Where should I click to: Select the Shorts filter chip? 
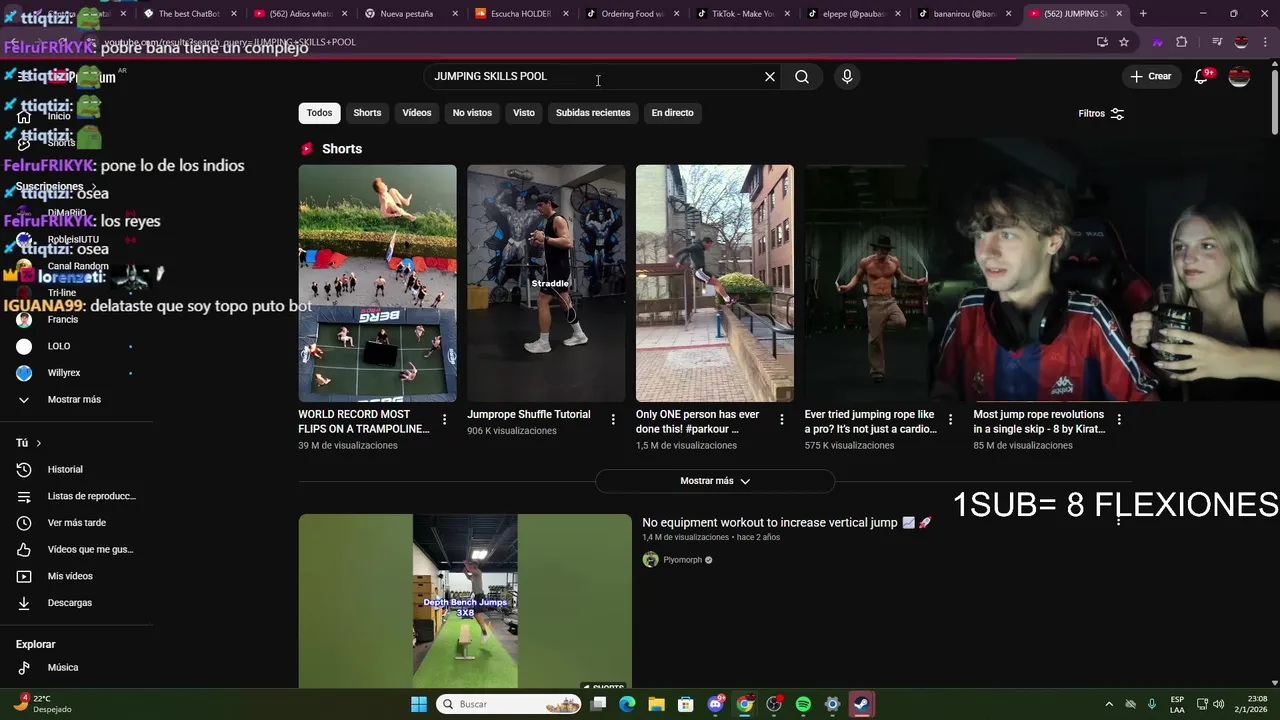(x=367, y=113)
